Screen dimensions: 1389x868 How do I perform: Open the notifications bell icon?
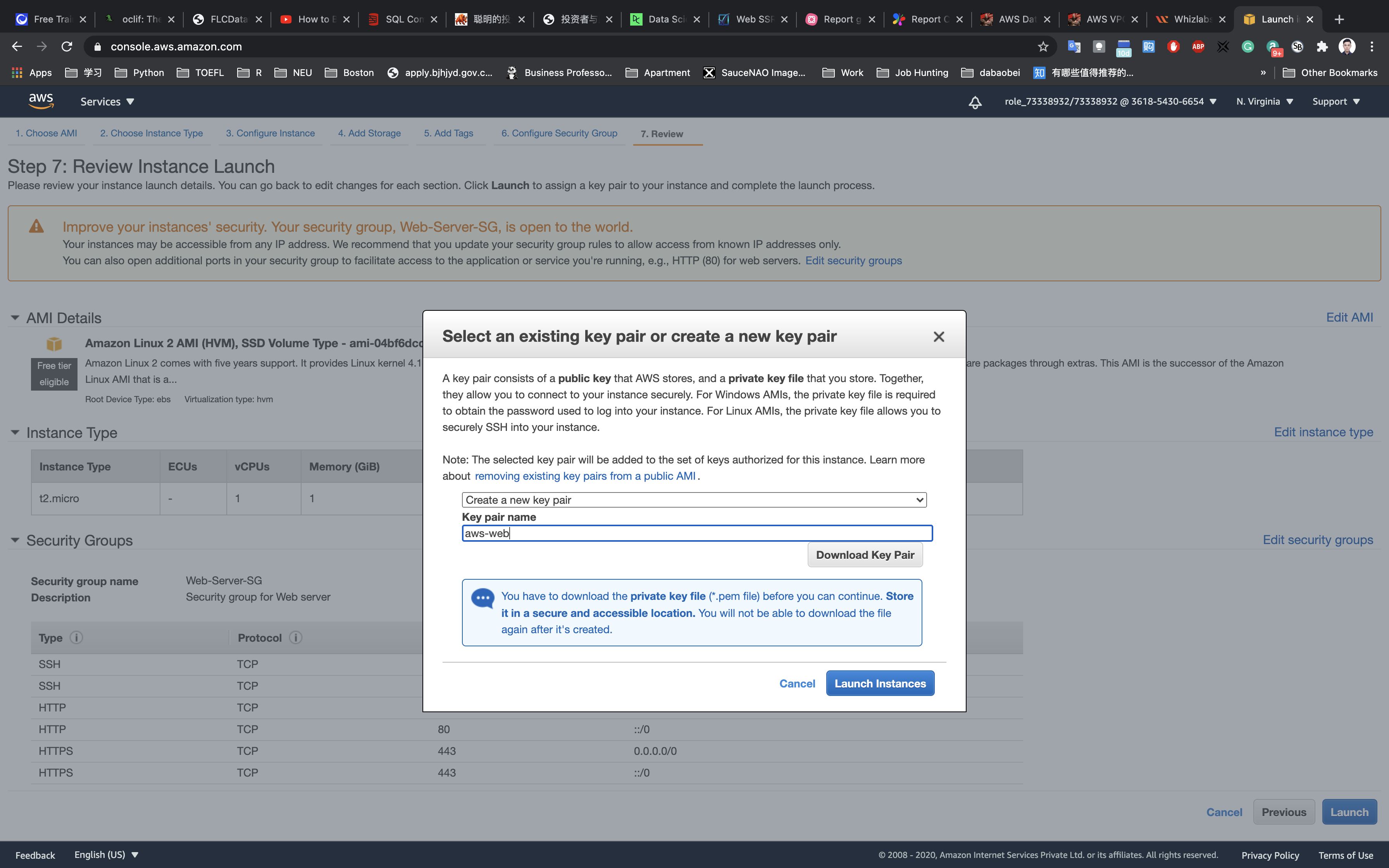pyautogui.click(x=975, y=102)
